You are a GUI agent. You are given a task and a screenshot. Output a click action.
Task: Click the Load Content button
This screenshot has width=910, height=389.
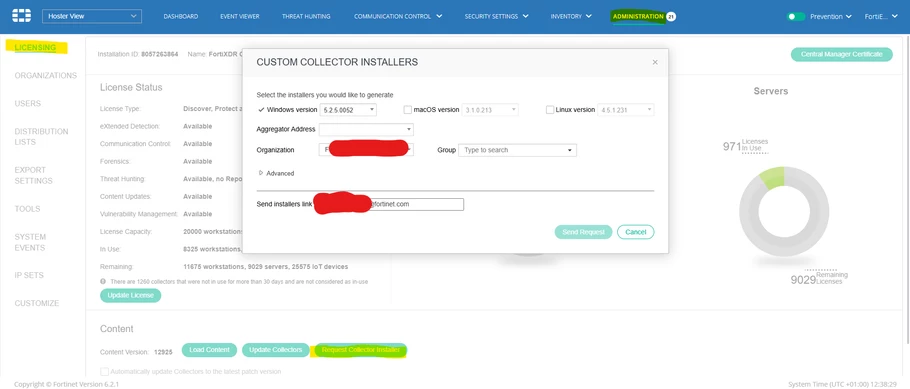pyautogui.click(x=210, y=350)
